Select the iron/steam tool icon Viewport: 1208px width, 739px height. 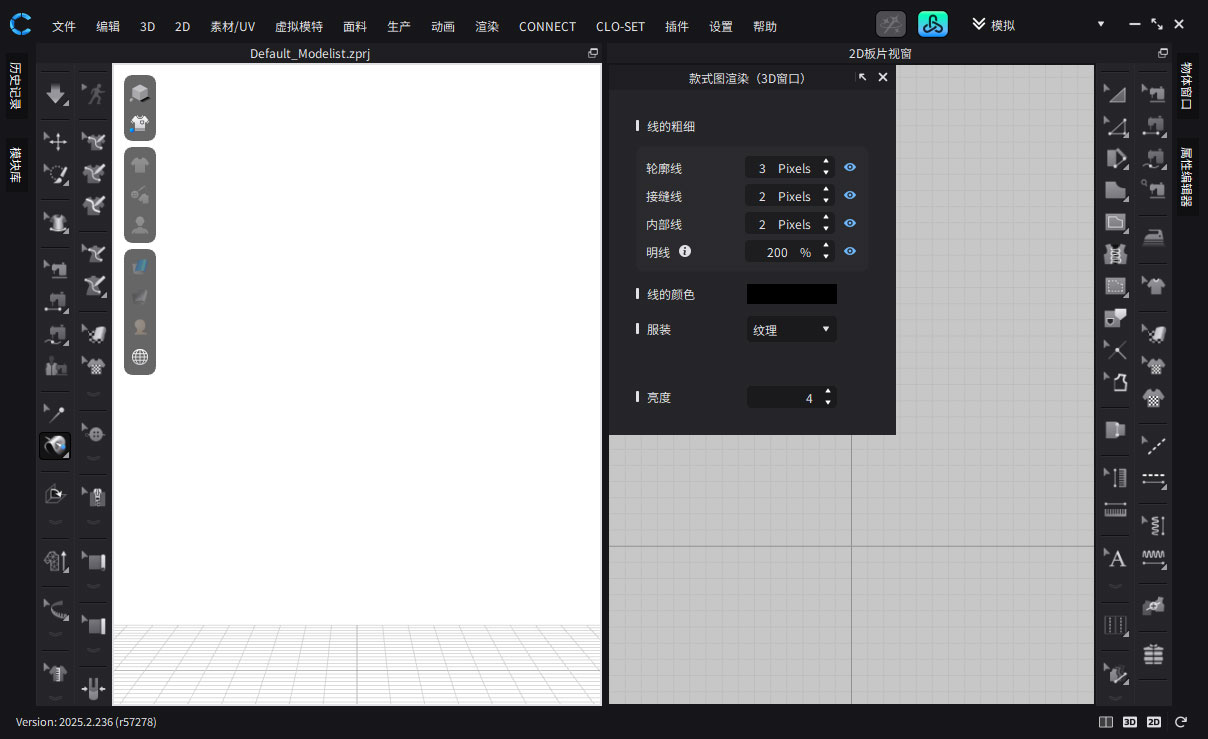[1155, 237]
